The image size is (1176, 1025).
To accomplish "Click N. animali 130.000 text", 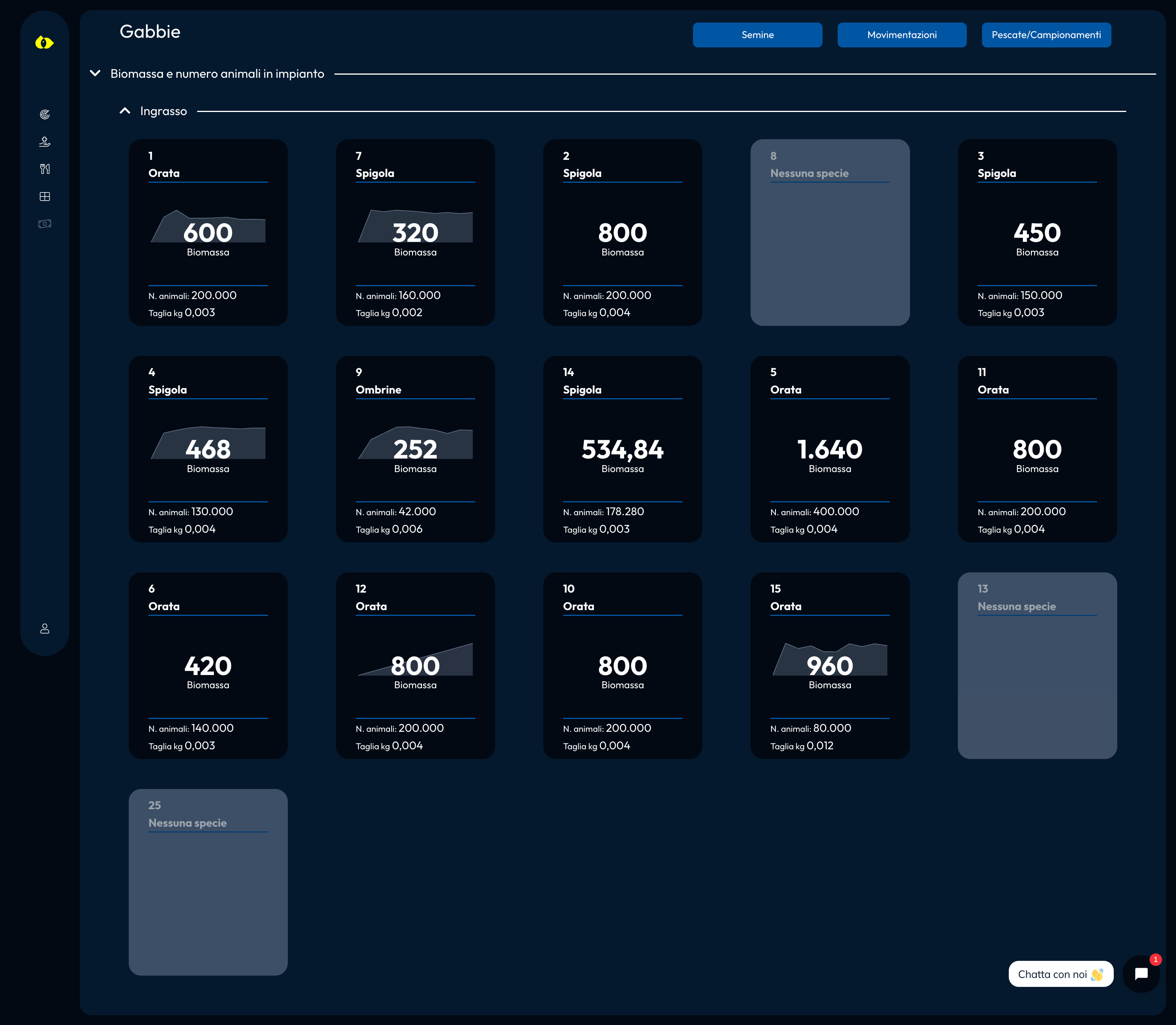I will pos(191,512).
